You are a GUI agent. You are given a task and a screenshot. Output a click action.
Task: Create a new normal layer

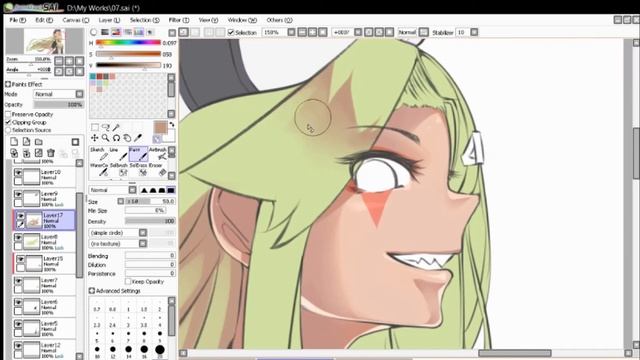click(x=14, y=142)
